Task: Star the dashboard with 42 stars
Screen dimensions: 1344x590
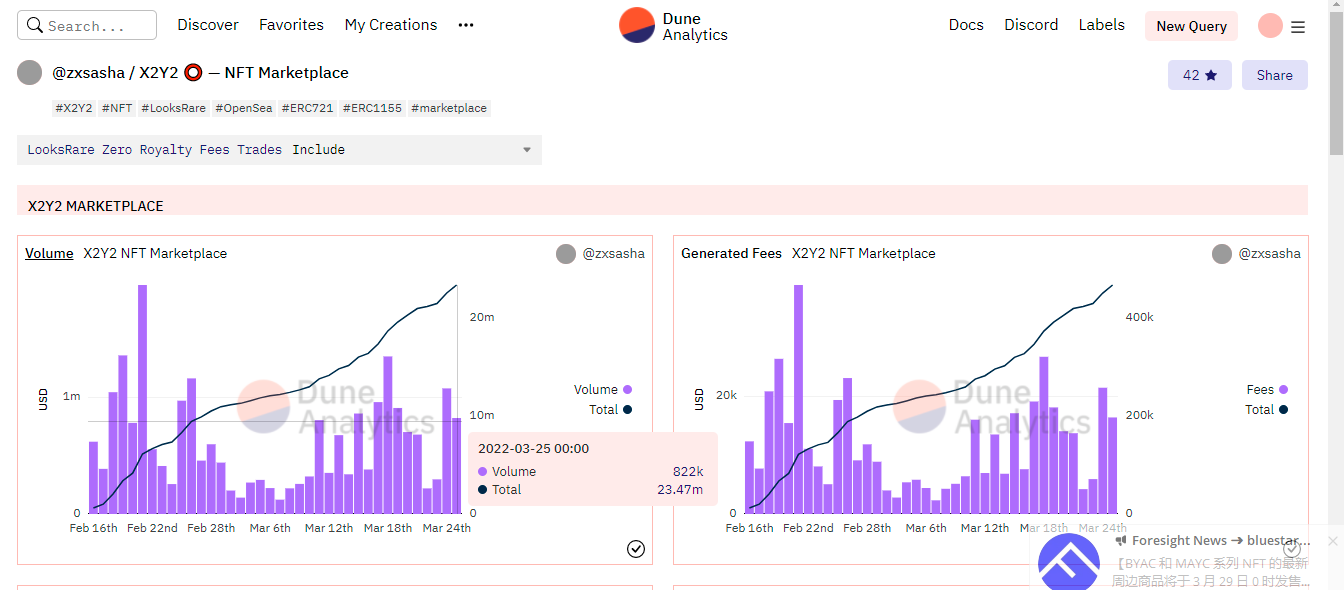Action: click(1199, 75)
